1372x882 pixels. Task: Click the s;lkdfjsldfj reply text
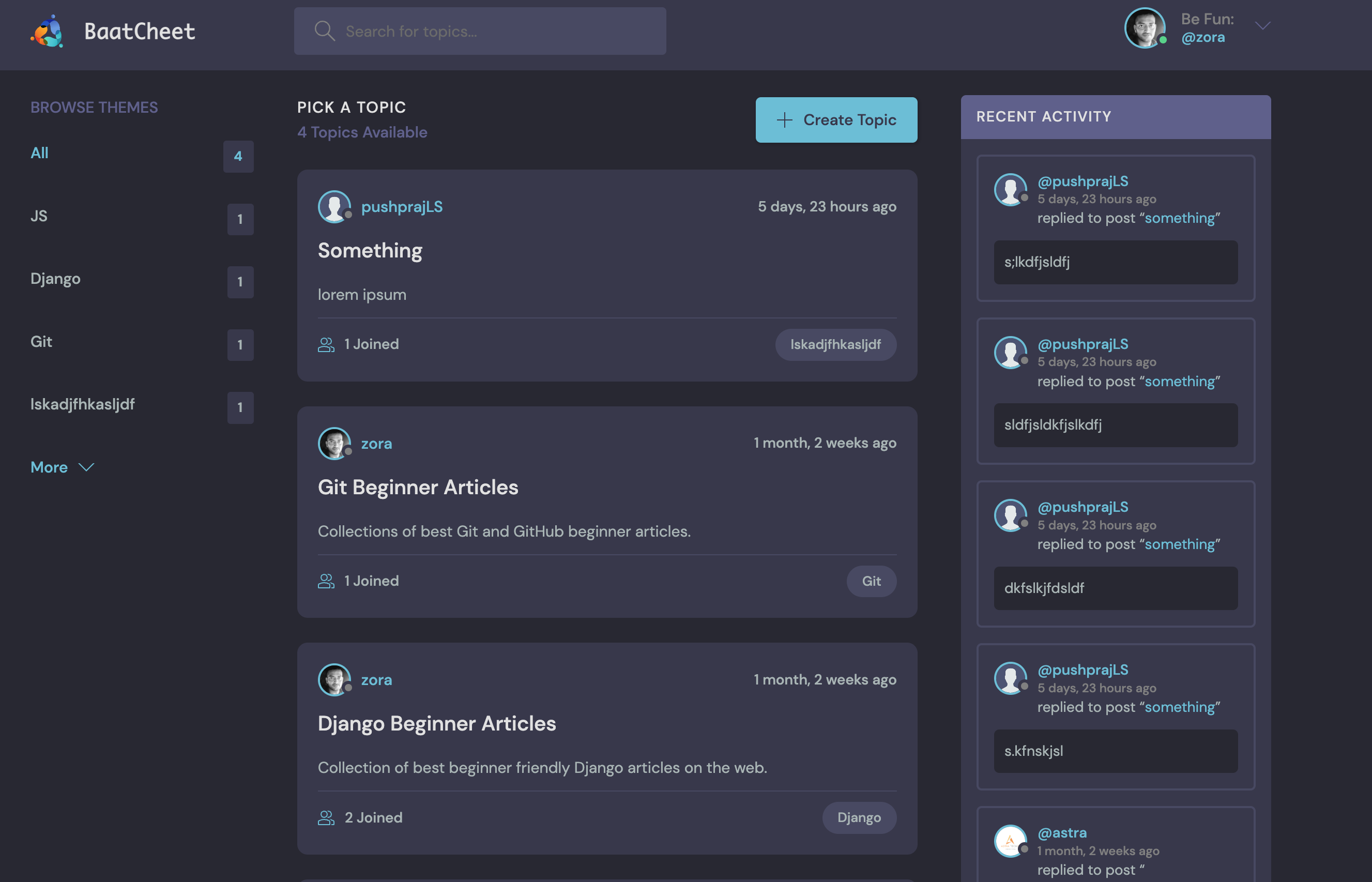(x=1036, y=262)
